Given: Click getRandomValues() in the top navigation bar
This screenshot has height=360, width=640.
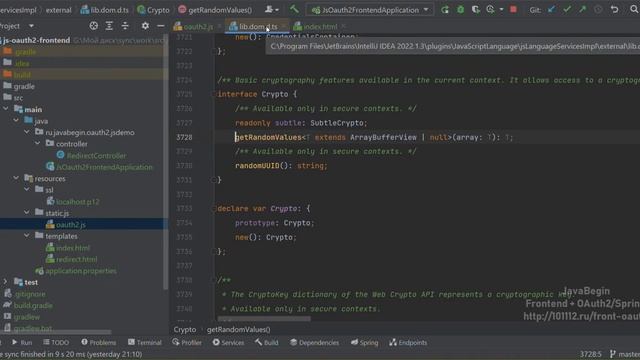Looking at the screenshot, I should tap(215, 10).
